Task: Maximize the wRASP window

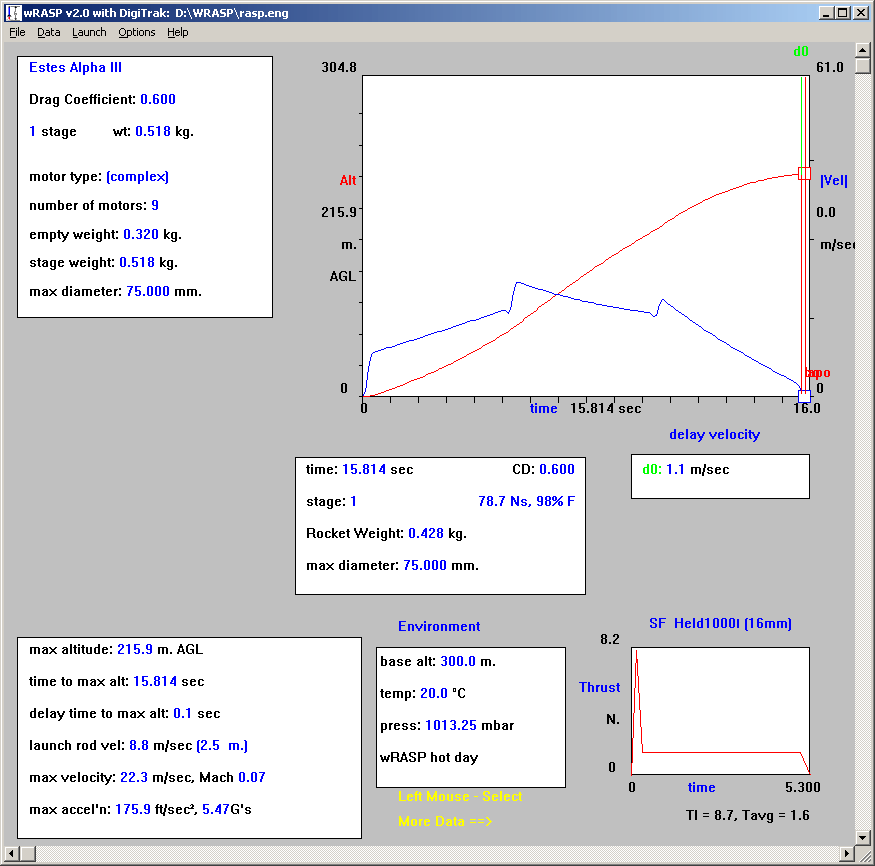Action: [x=843, y=13]
